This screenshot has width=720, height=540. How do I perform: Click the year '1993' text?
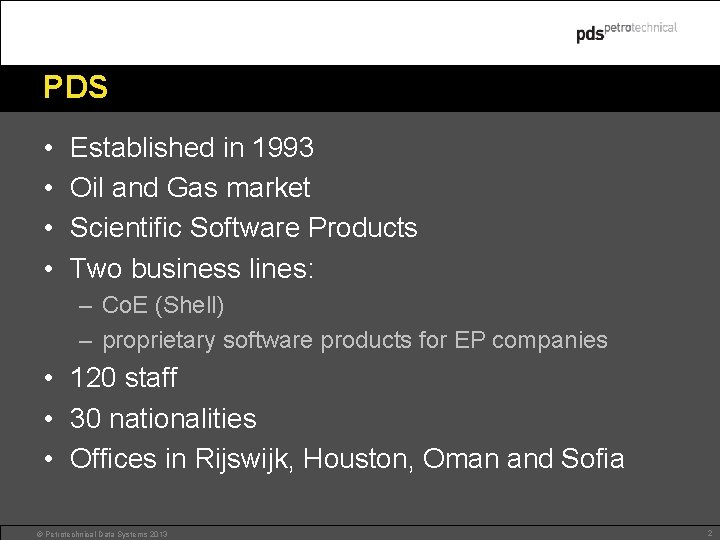(x=283, y=148)
